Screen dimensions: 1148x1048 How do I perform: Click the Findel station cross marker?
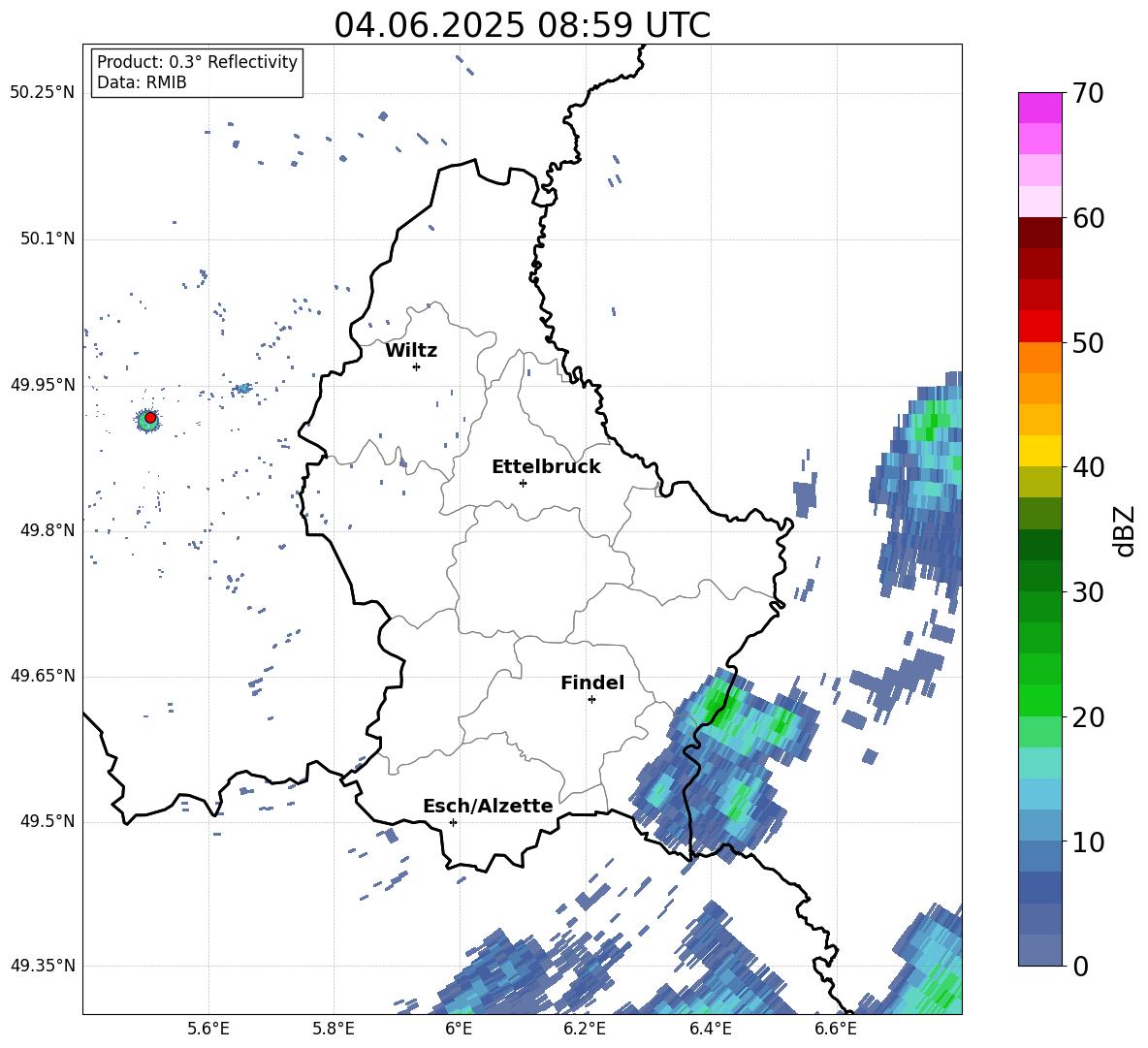[x=591, y=700]
